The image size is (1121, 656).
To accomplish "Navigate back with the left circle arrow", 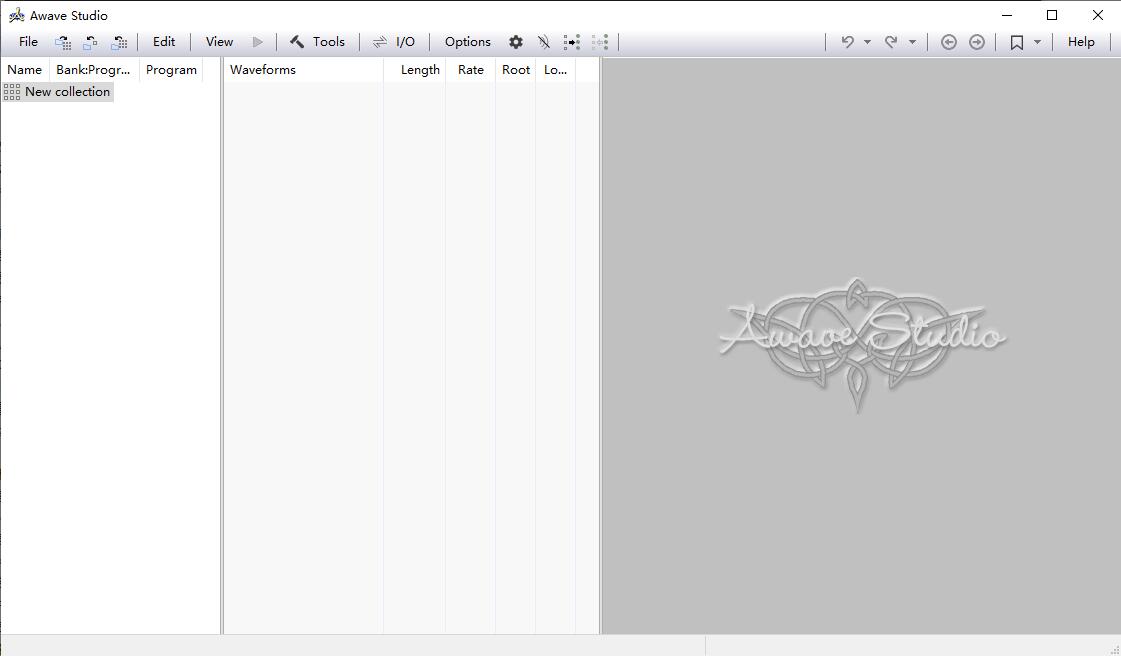I will (x=949, y=42).
